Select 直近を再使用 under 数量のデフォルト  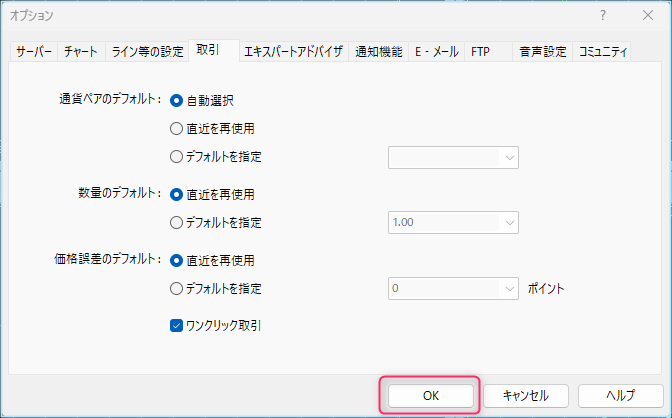(177, 194)
